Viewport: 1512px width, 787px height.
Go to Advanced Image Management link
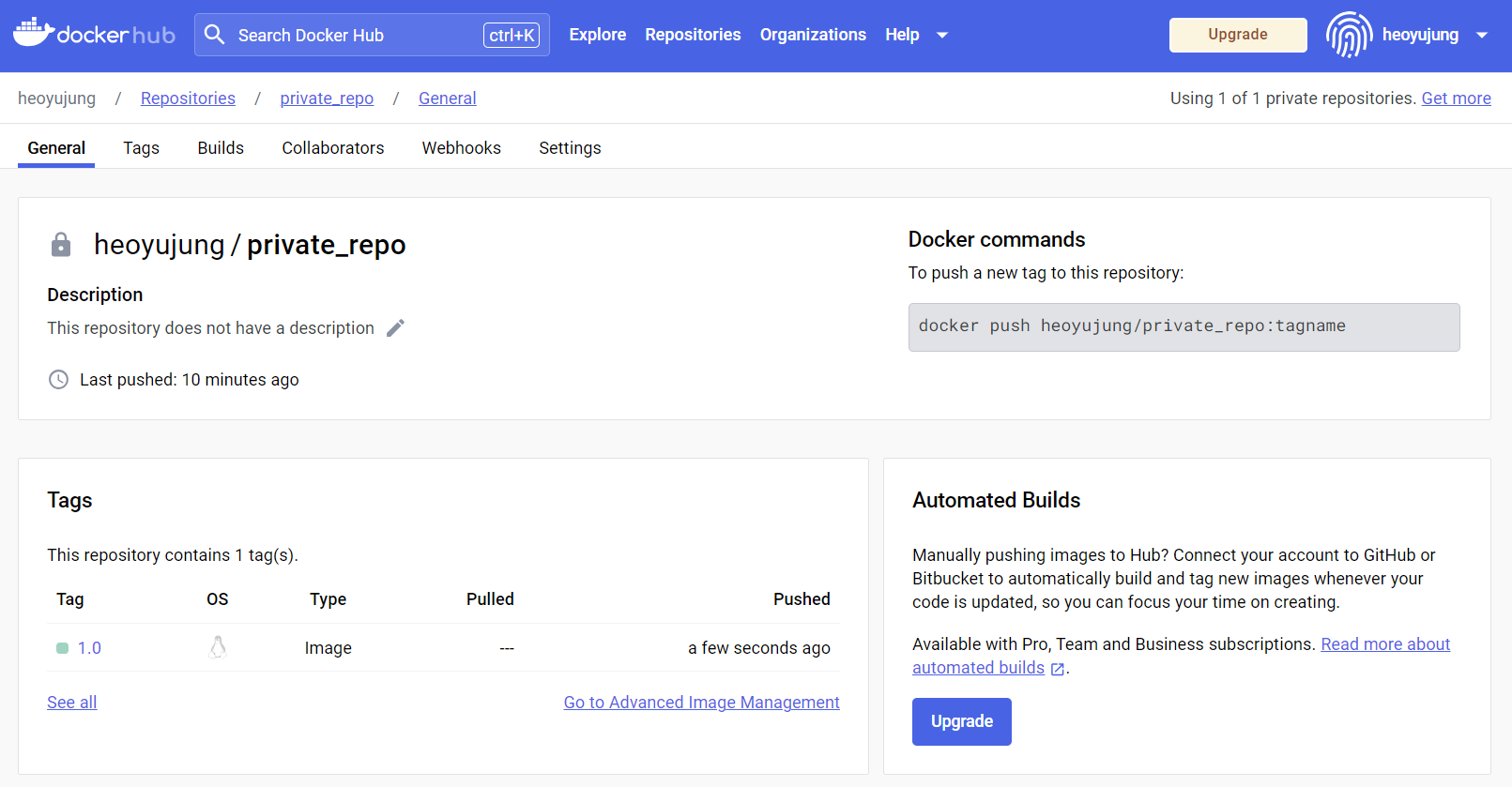[x=701, y=703]
